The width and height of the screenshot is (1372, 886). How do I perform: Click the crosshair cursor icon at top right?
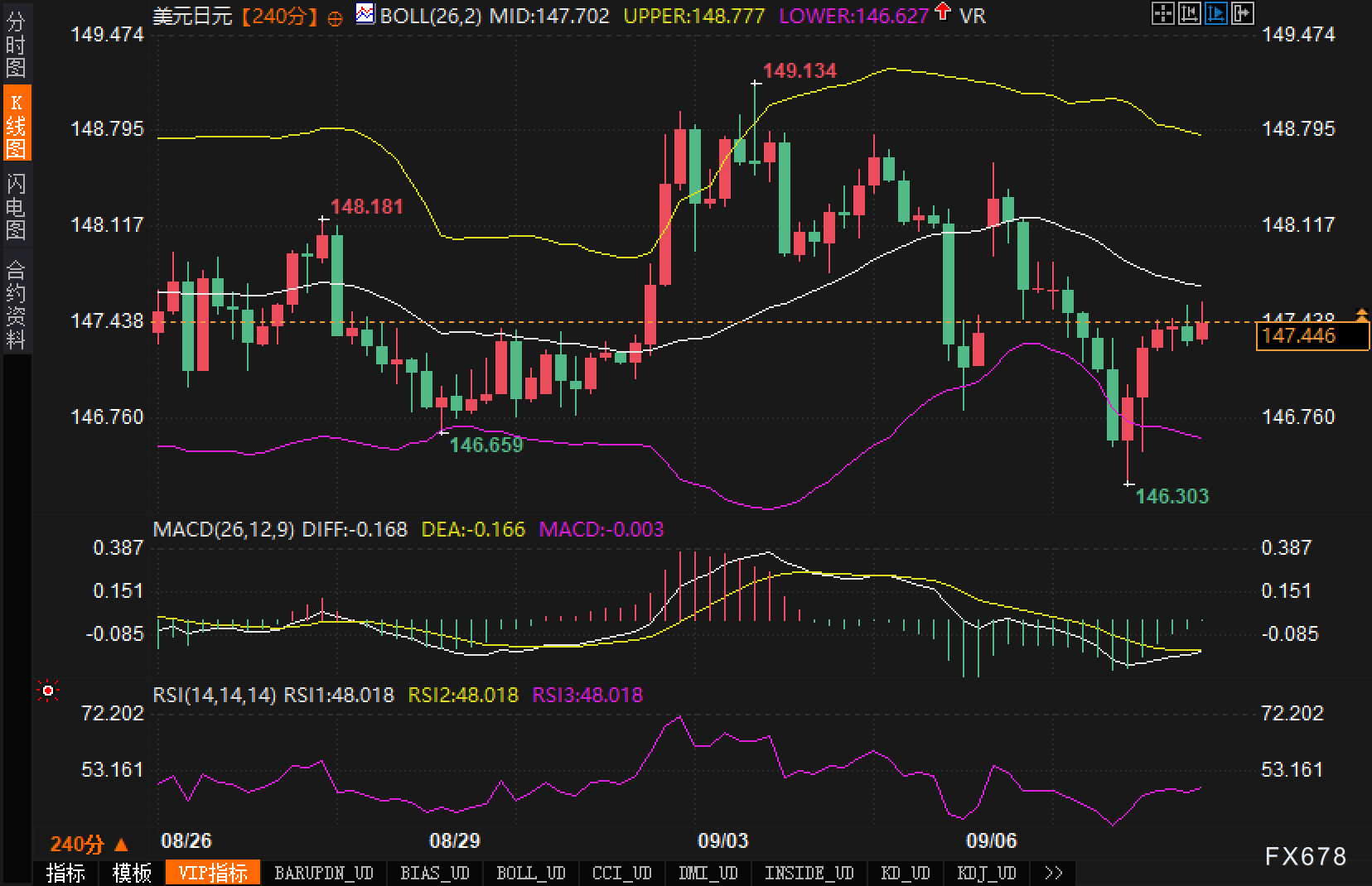pyautogui.click(x=1163, y=13)
